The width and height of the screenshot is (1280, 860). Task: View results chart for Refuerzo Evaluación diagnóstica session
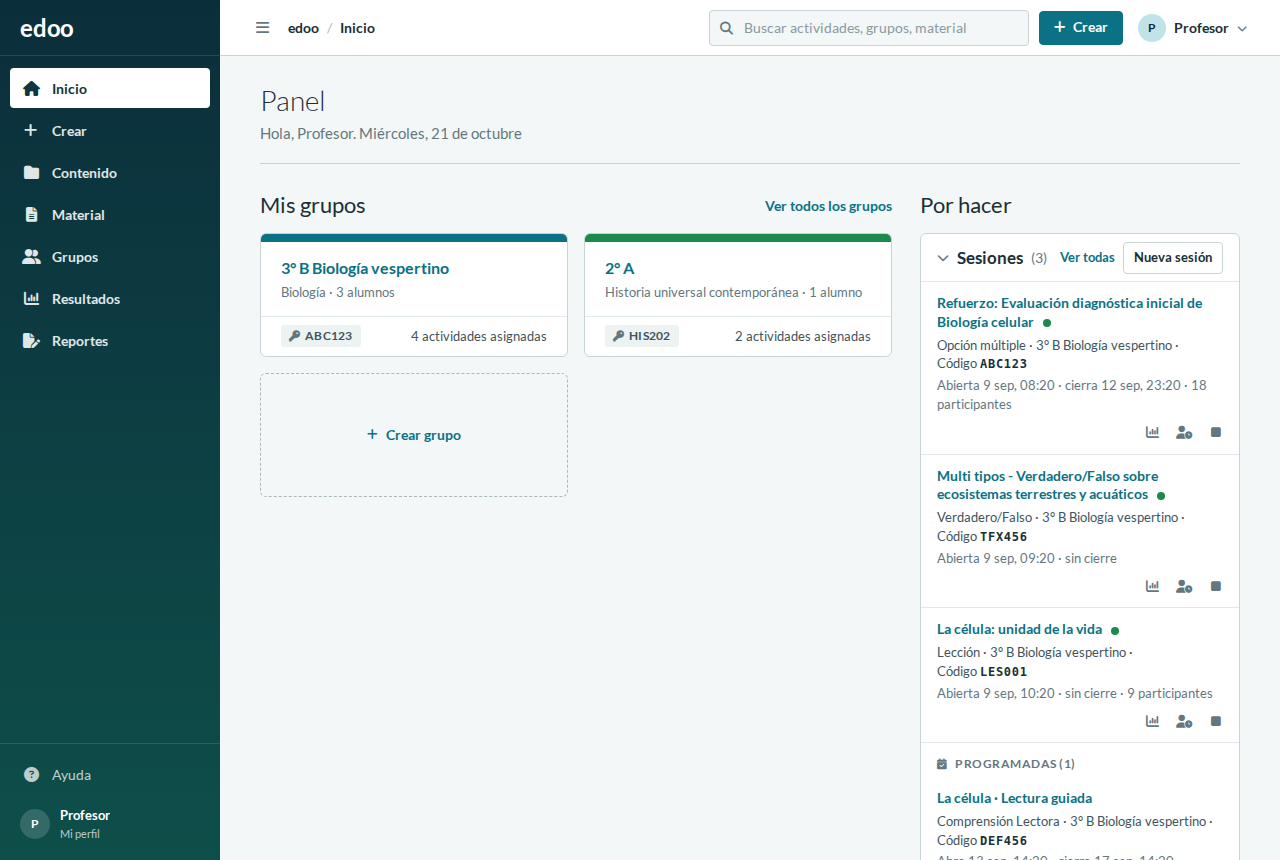(x=1152, y=432)
